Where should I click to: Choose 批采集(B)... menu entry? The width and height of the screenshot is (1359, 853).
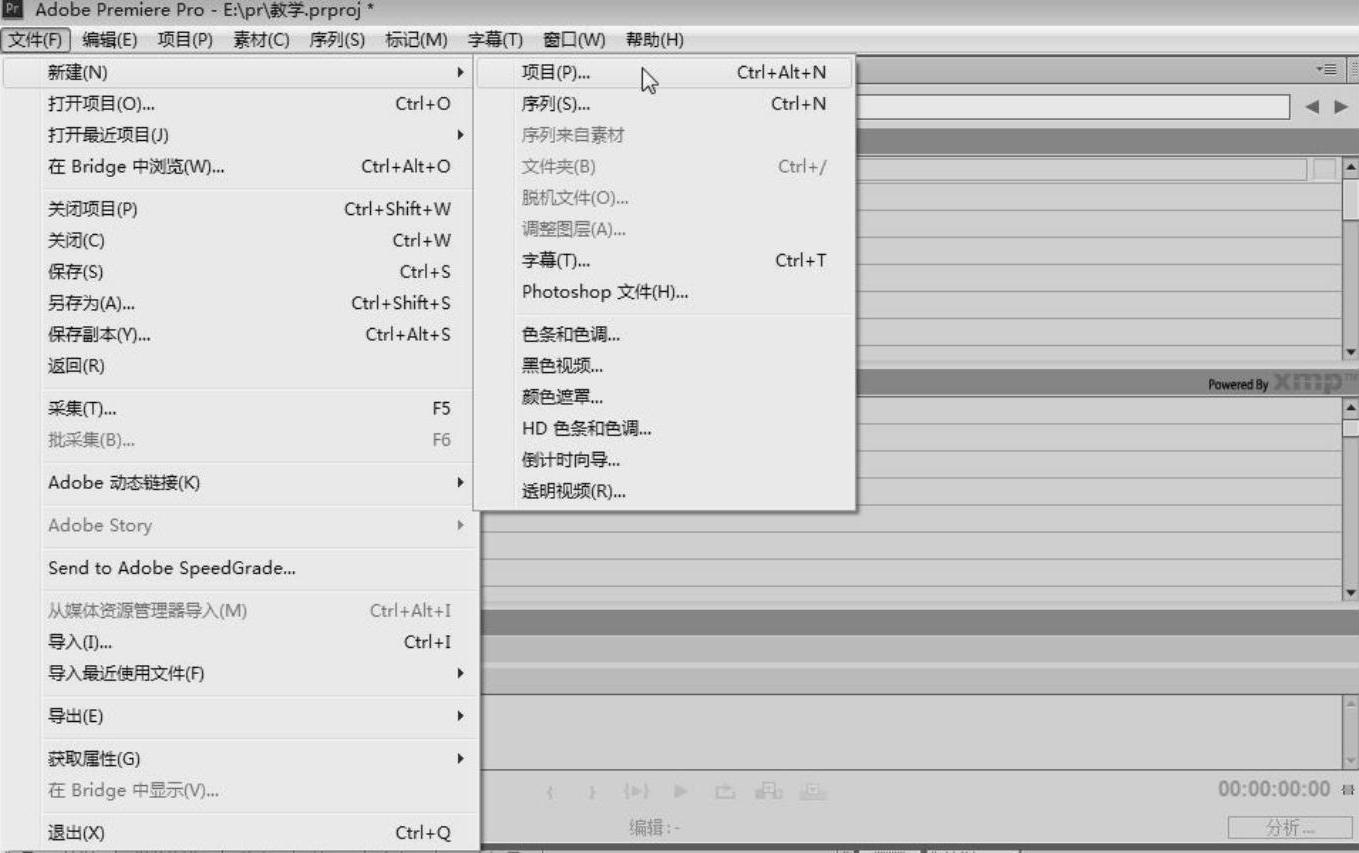pyautogui.click(x=240, y=440)
